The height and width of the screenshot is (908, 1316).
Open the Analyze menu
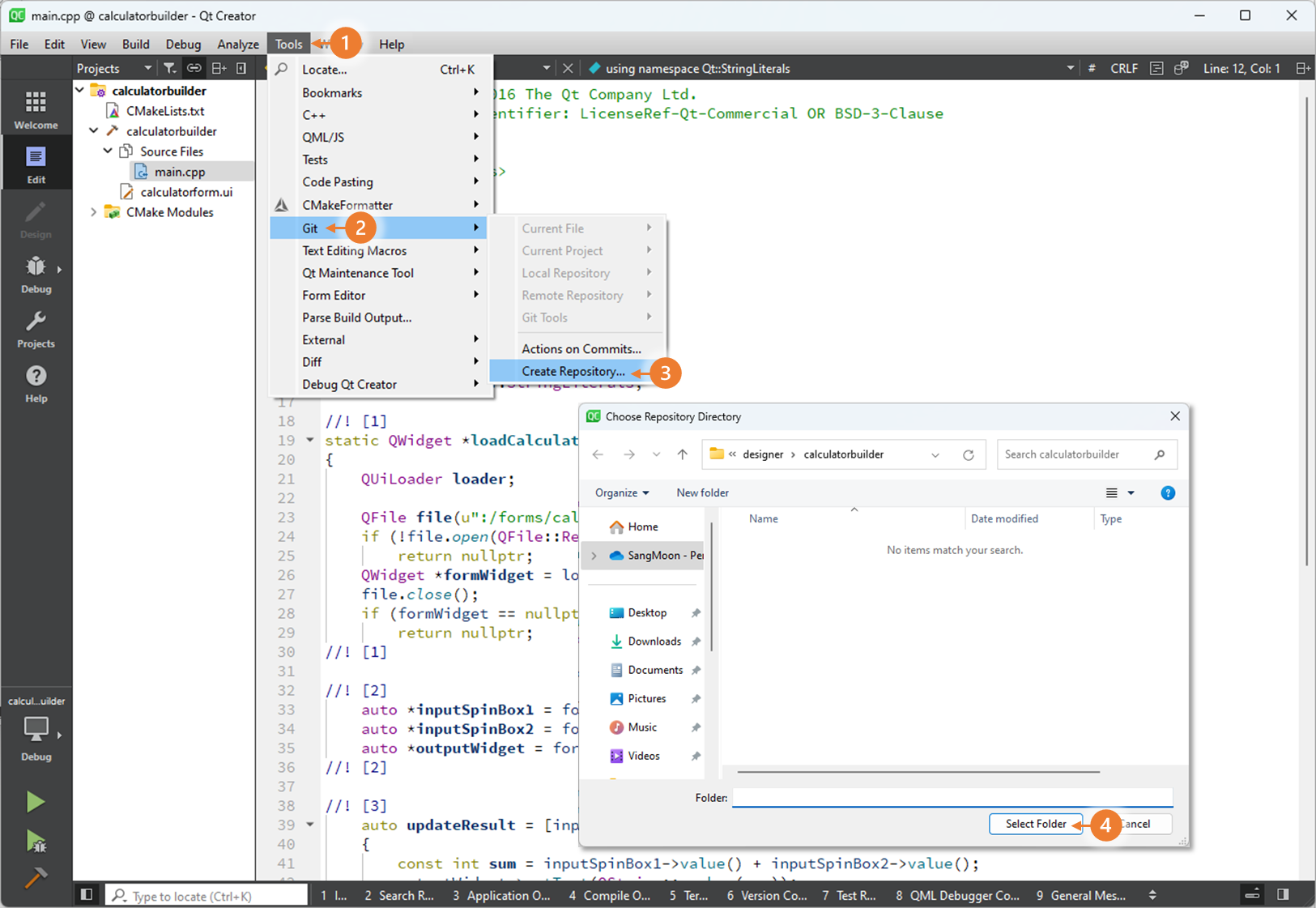(x=237, y=44)
